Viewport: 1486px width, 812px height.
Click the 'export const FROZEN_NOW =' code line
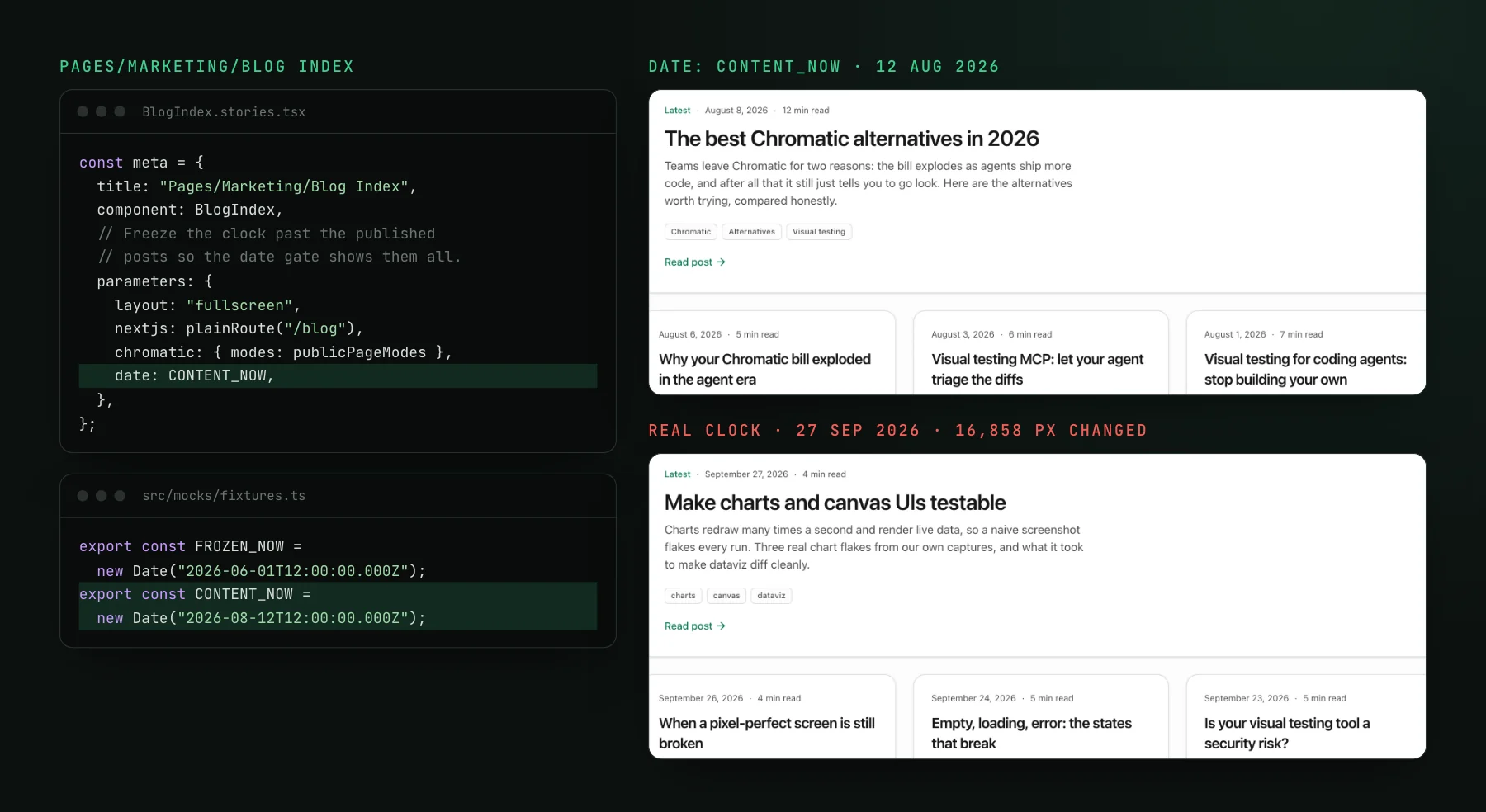click(x=190, y=546)
